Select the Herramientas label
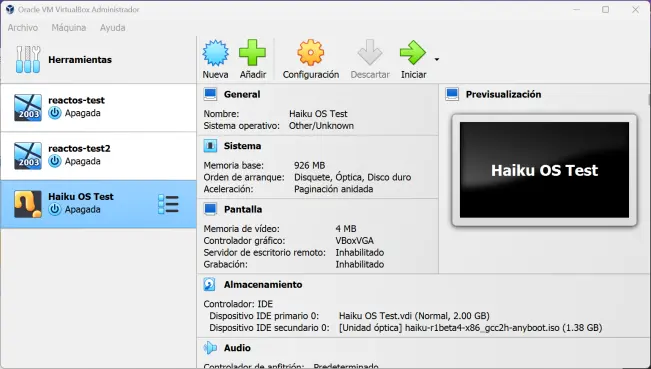Screen dimensions: 651x369 tap(80, 60)
